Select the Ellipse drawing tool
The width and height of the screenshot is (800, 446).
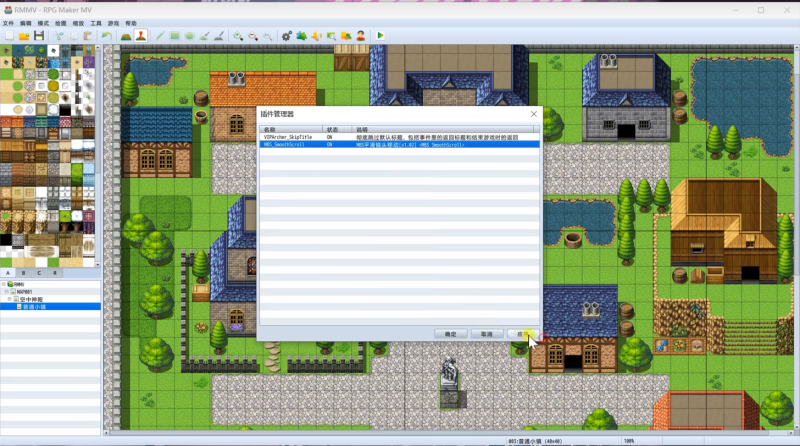click(189, 36)
